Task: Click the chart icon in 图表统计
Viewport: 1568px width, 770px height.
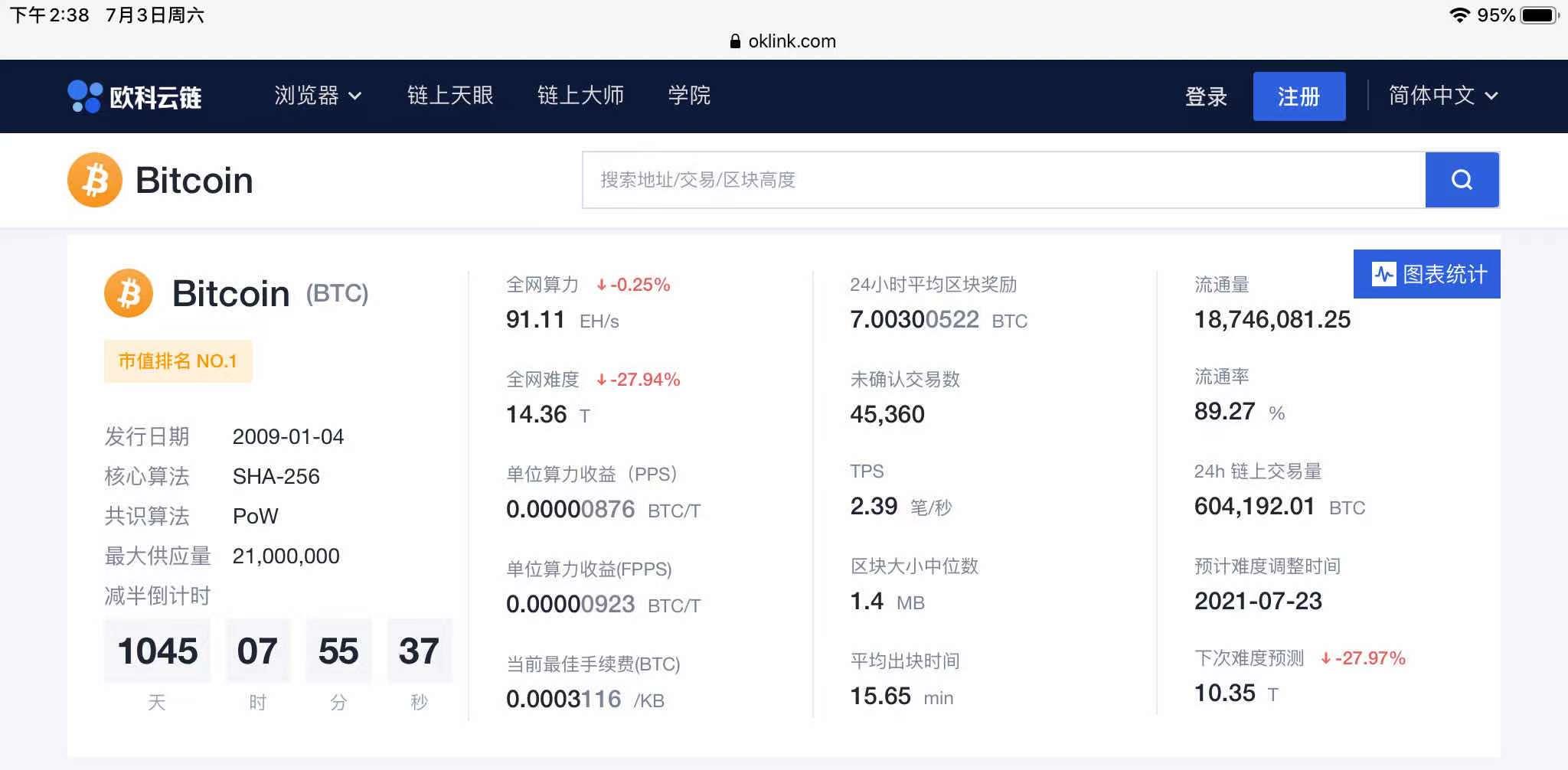Action: (x=1383, y=274)
